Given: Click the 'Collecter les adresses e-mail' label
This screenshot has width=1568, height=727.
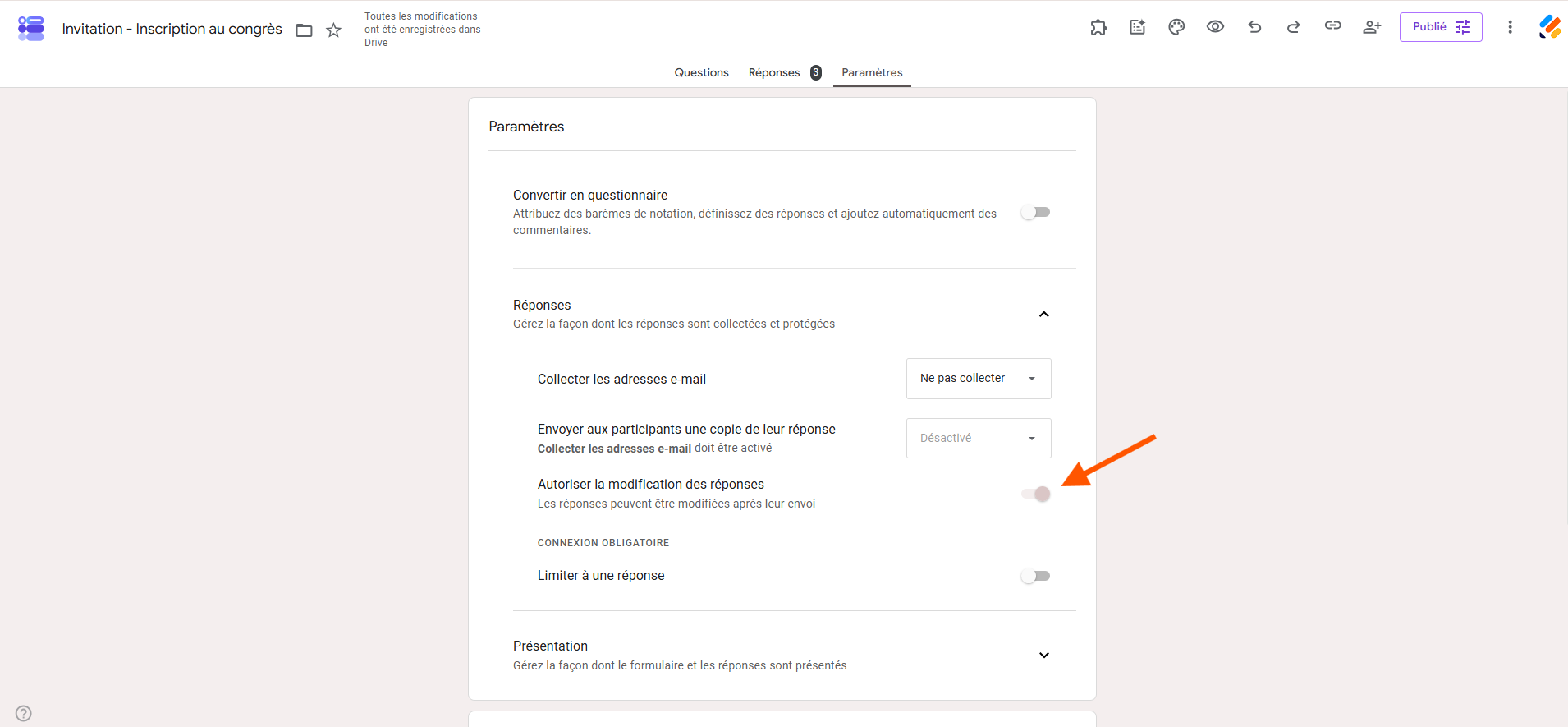Looking at the screenshot, I should click(621, 380).
